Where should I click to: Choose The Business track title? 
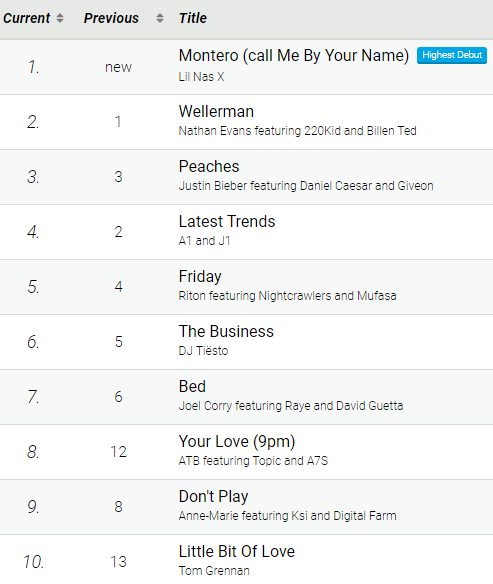tap(226, 331)
